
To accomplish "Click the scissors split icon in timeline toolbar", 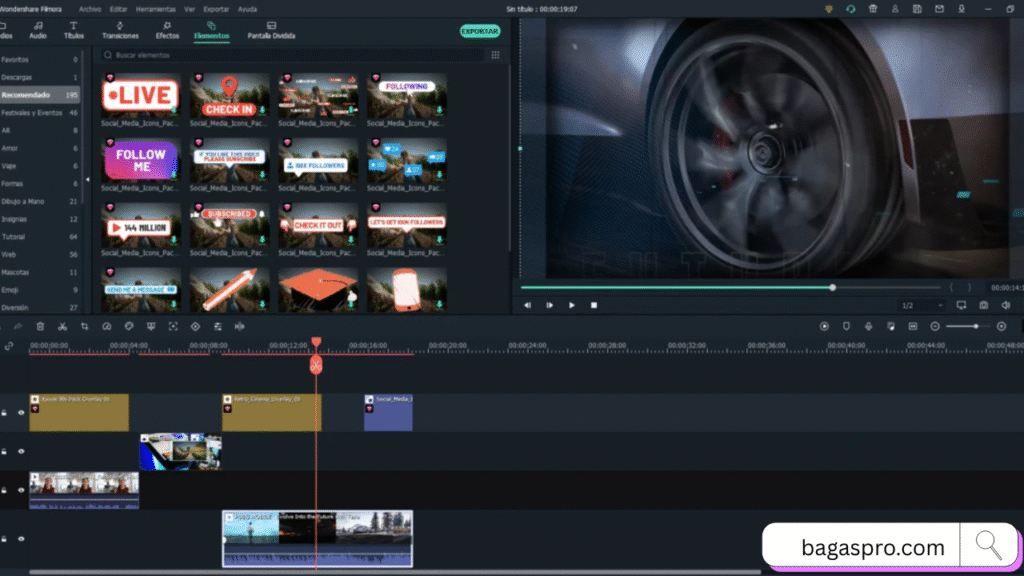I will [x=62, y=326].
